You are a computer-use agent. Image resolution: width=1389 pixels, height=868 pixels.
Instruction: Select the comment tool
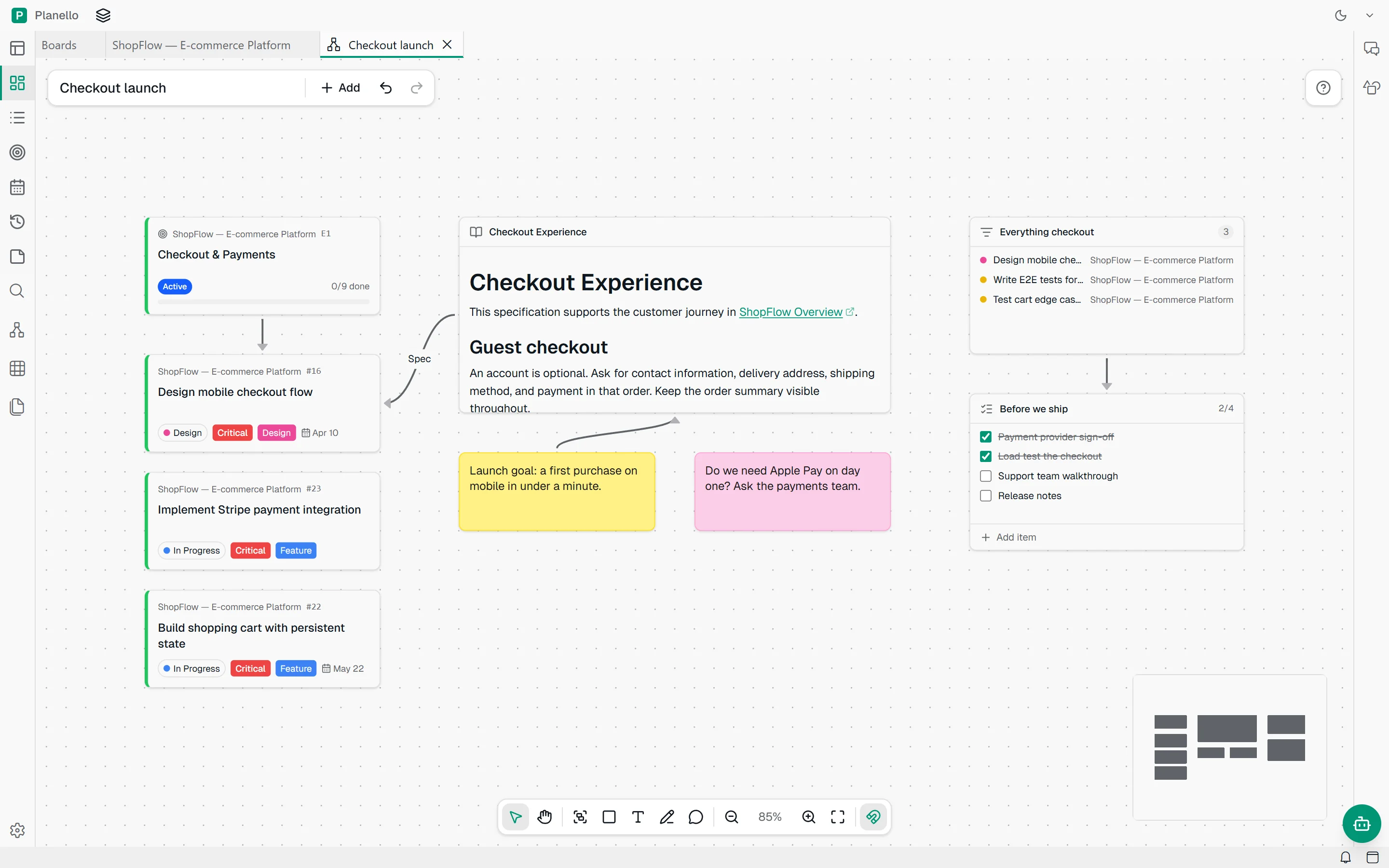(x=695, y=816)
